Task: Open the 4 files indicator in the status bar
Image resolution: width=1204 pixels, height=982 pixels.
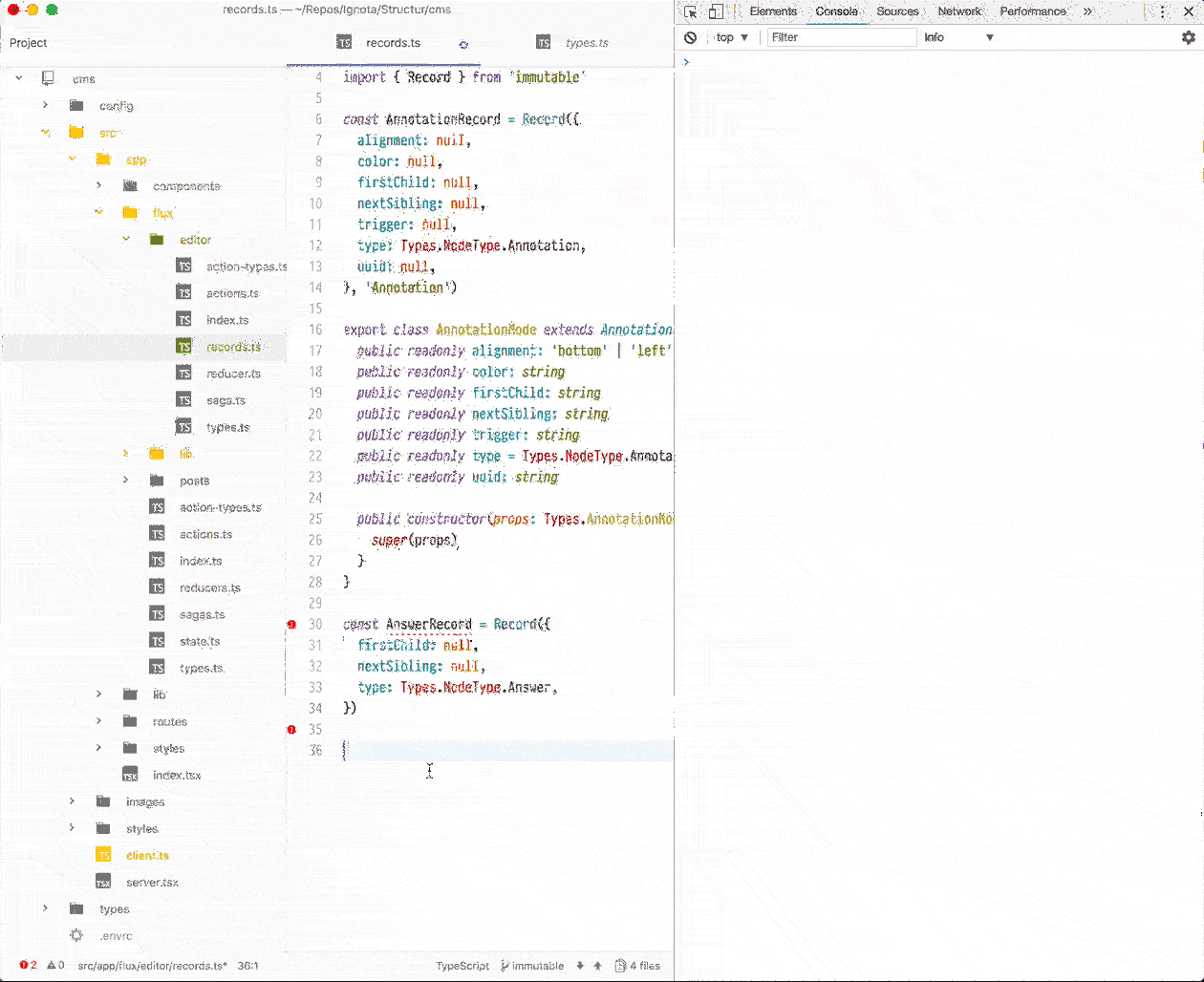Action: tap(636, 965)
